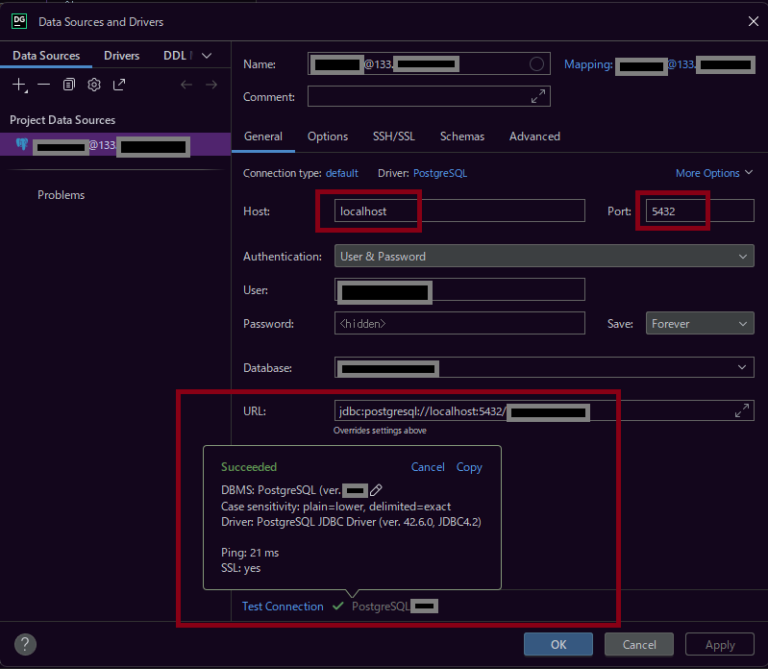Switch to the SSH/SSL tab
This screenshot has height=669, width=768.
coord(393,137)
